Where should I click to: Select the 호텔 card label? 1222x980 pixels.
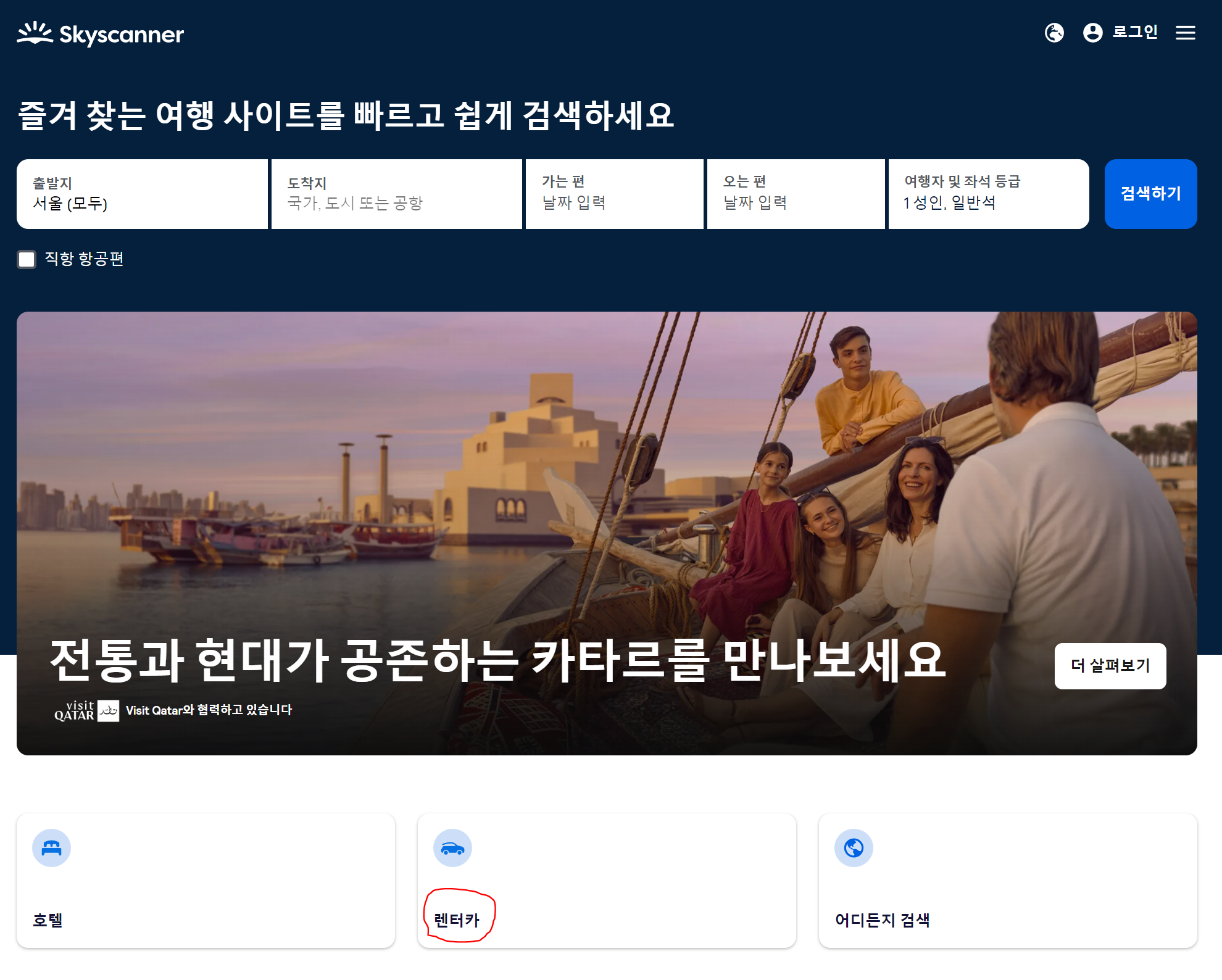[x=48, y=920]
